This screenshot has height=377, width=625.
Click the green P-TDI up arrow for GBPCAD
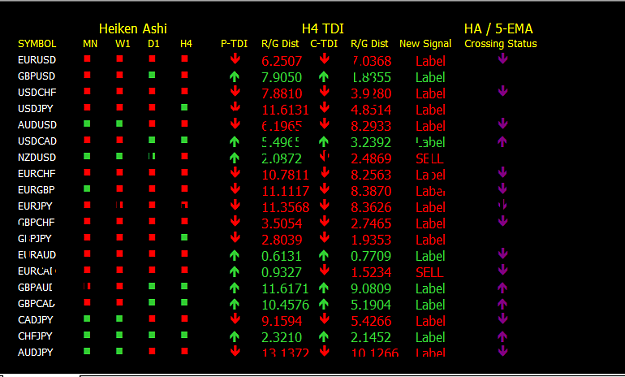[234, 304]
